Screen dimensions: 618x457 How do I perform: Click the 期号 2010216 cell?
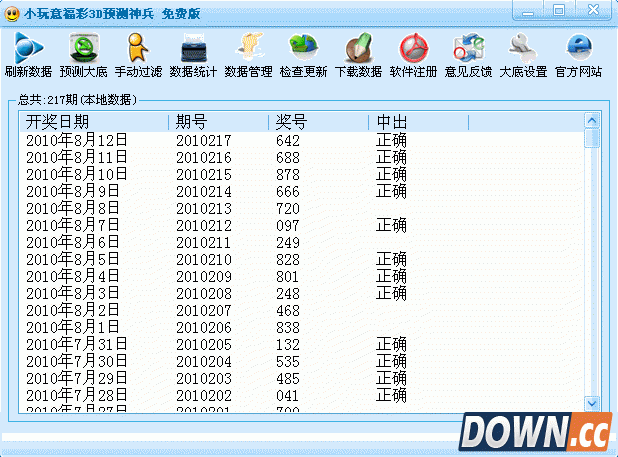click(x=204, y=158)
